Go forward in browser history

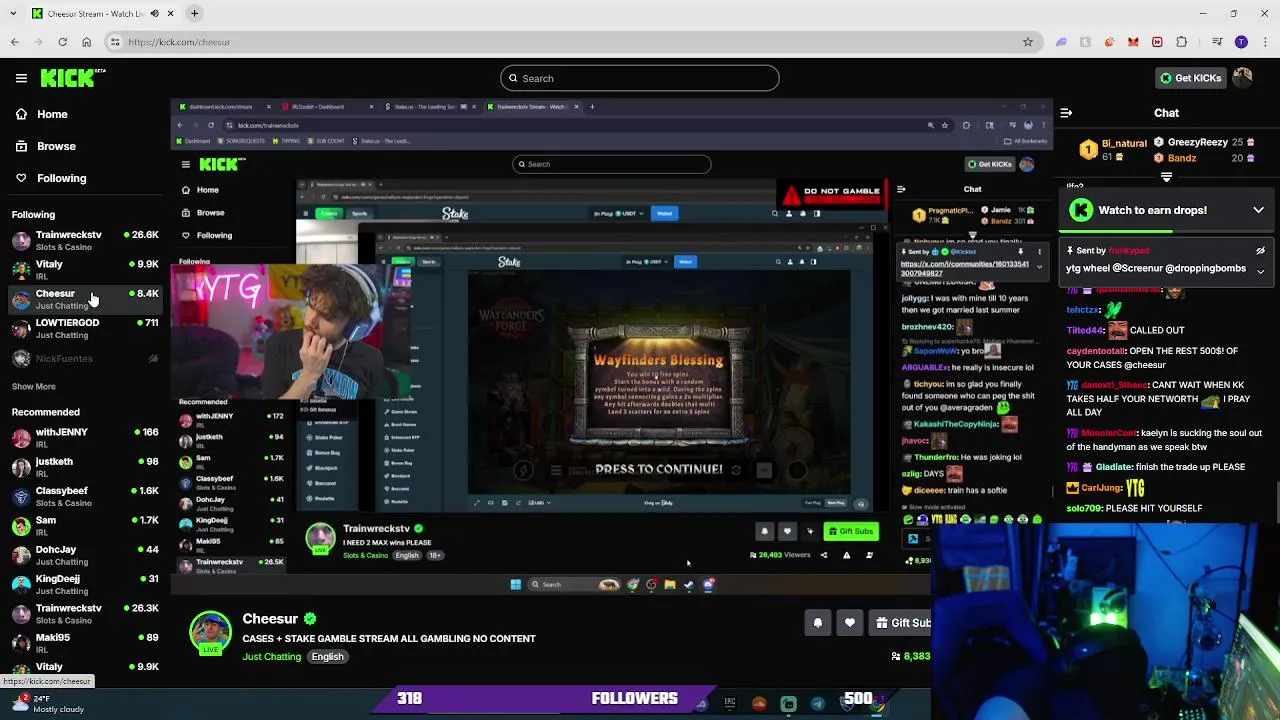tap(38, 42)
